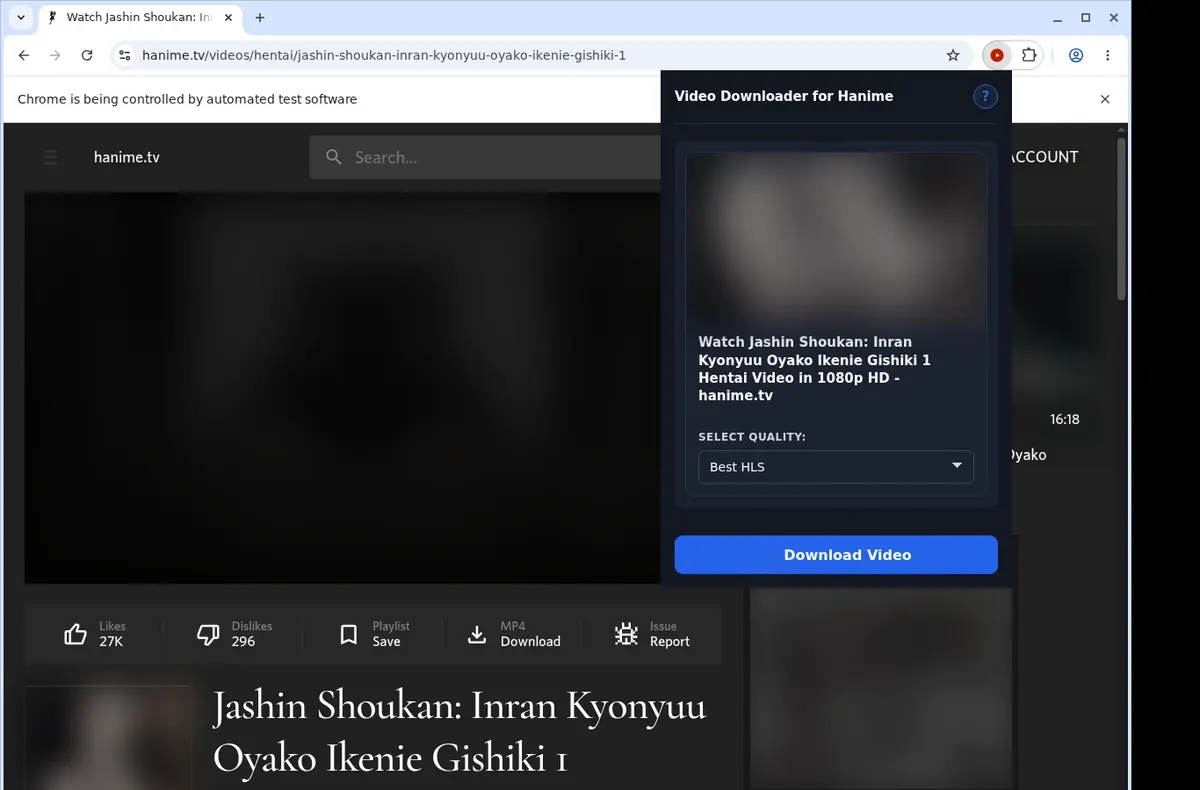Open the tab search dropdown arrow
Screen dimensions: 1200x790
coord(21,17)
